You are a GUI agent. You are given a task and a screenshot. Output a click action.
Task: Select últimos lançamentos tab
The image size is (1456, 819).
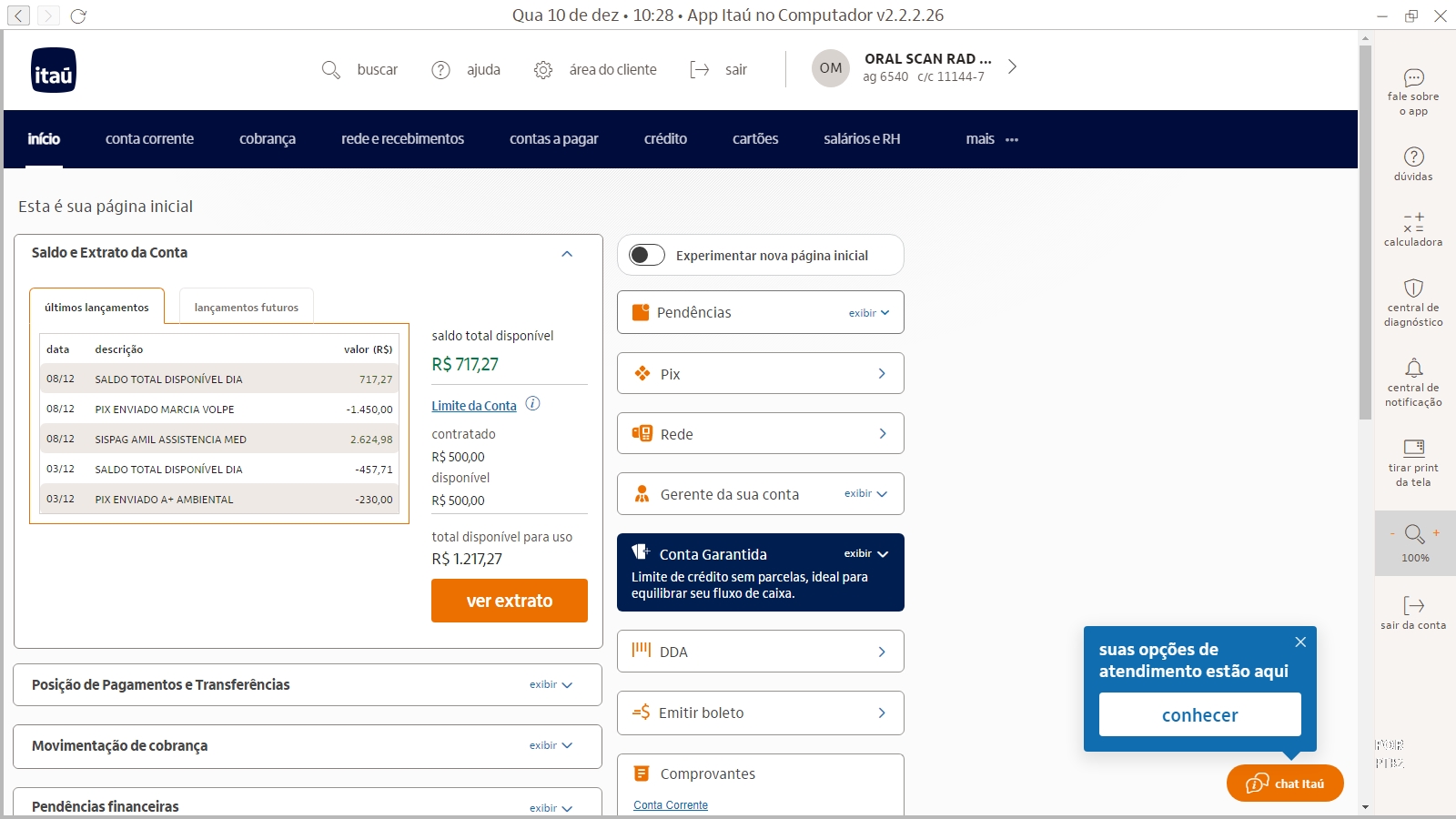pos(96,307)
